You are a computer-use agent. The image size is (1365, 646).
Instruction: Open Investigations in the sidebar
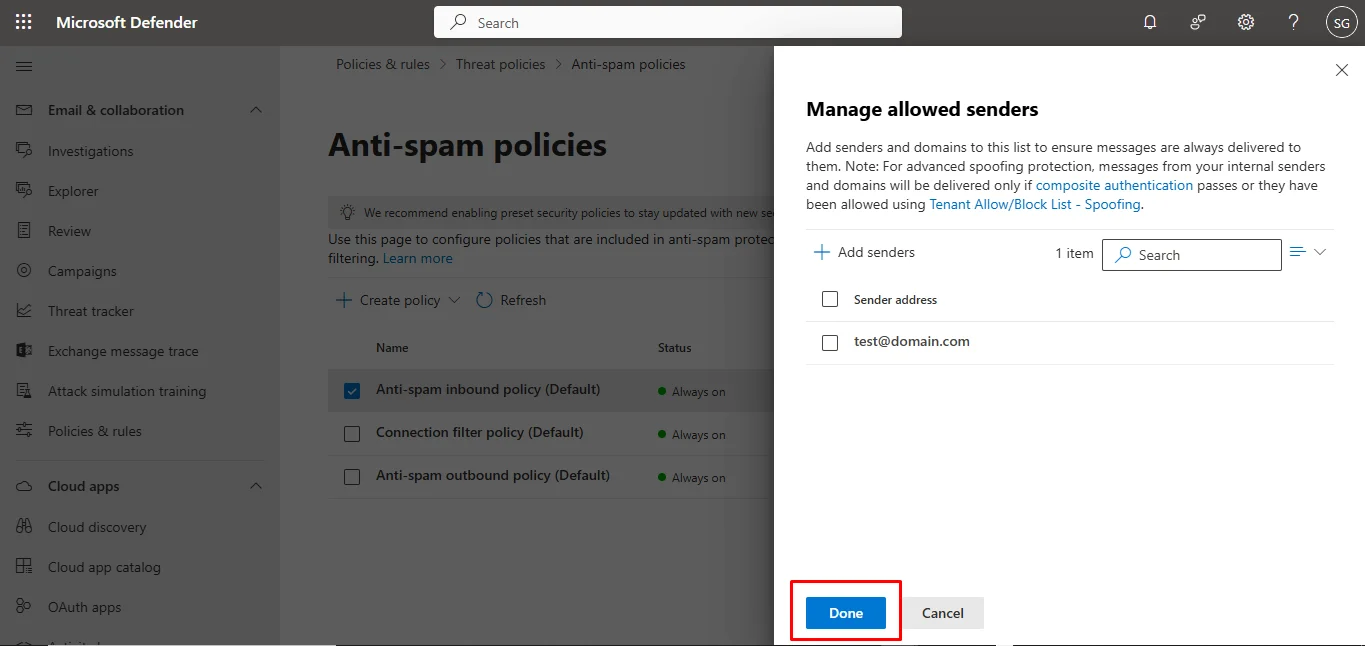pos(90,151)
